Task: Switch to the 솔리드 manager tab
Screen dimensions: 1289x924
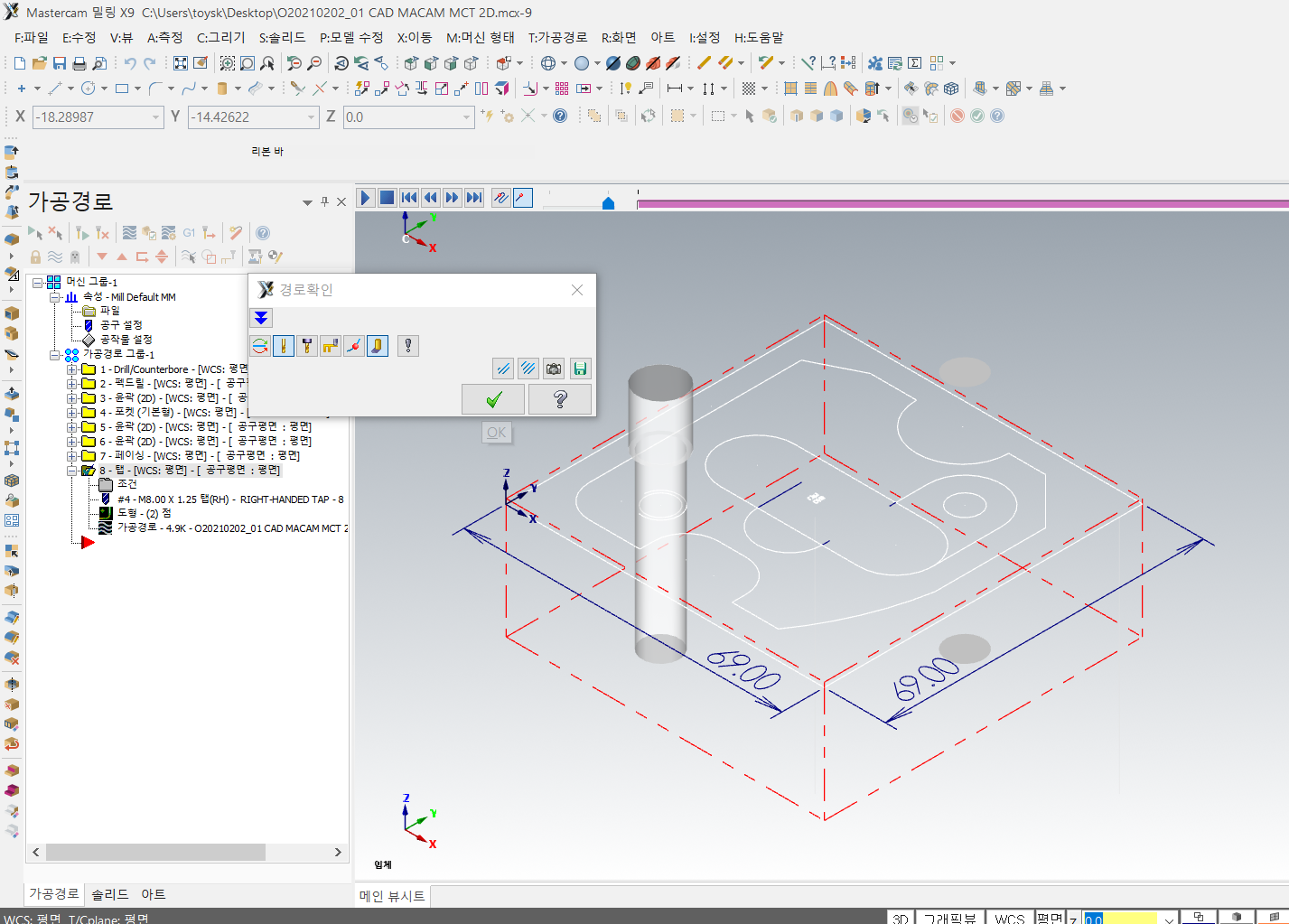Action: (110, 894)
